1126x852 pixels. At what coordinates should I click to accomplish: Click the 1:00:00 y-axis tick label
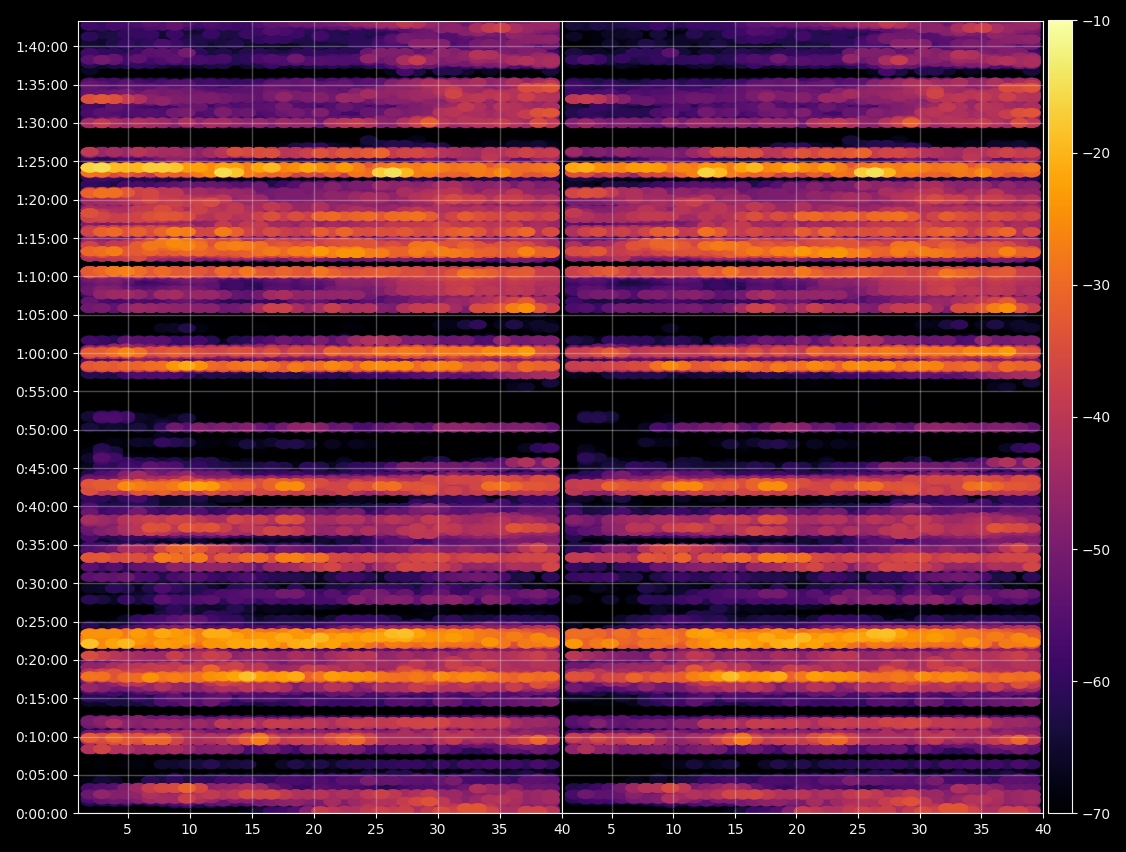42,353
